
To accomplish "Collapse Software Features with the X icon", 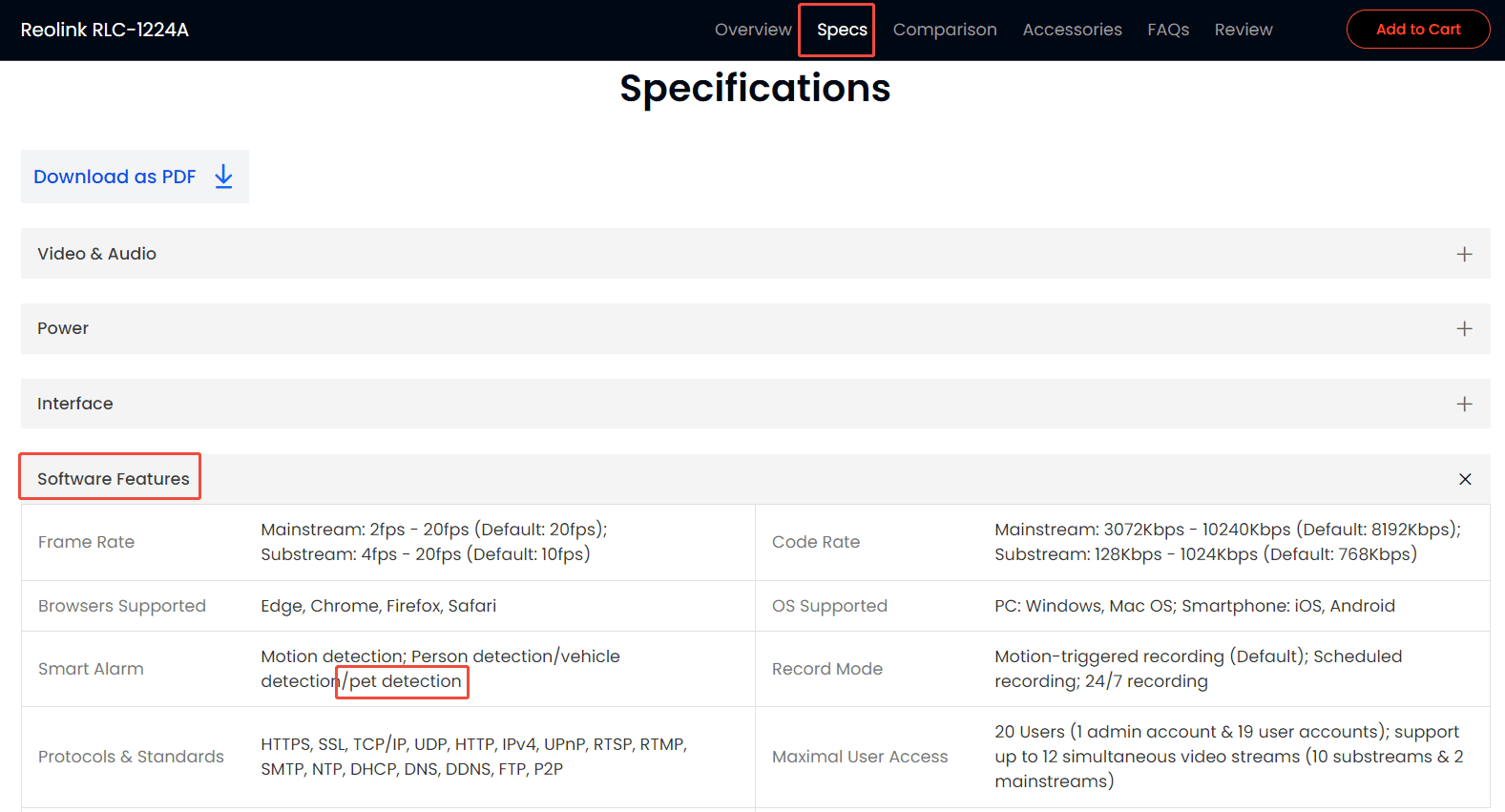I will [1465, 479].
